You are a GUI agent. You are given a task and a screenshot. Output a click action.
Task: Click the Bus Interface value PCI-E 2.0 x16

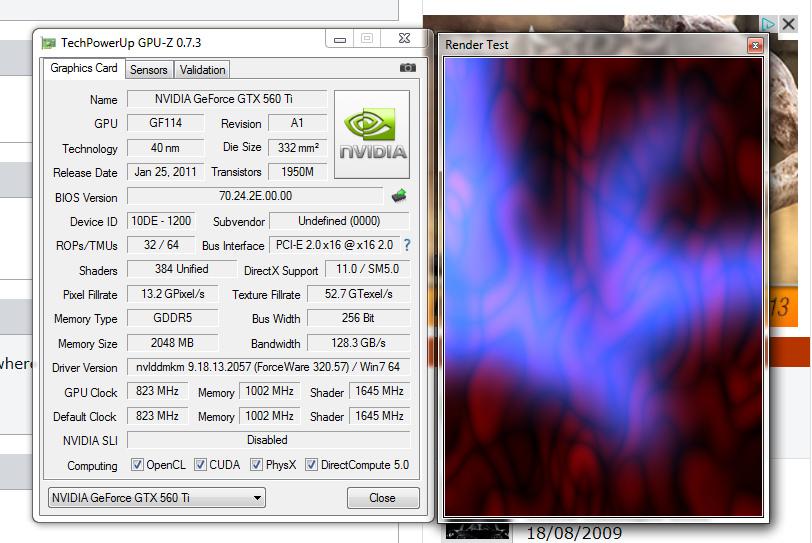point(334,245)
